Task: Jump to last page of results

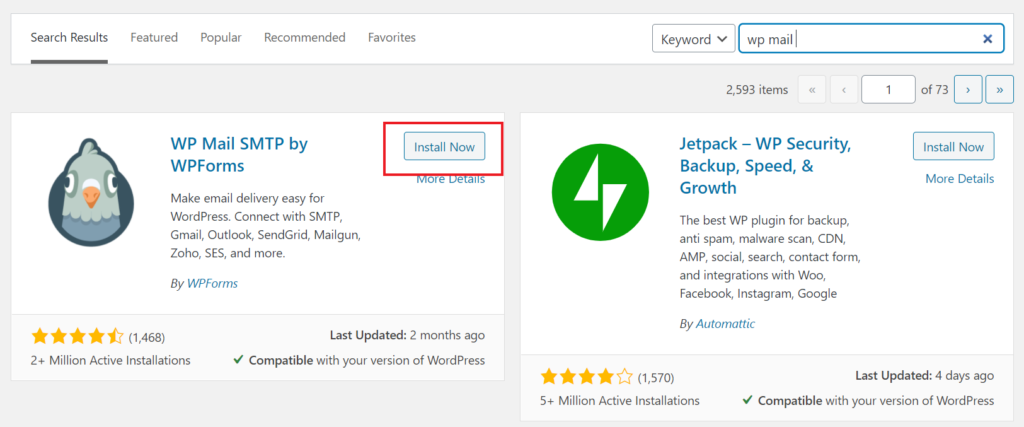Action: pyautogui.click(x=999, y=90)
